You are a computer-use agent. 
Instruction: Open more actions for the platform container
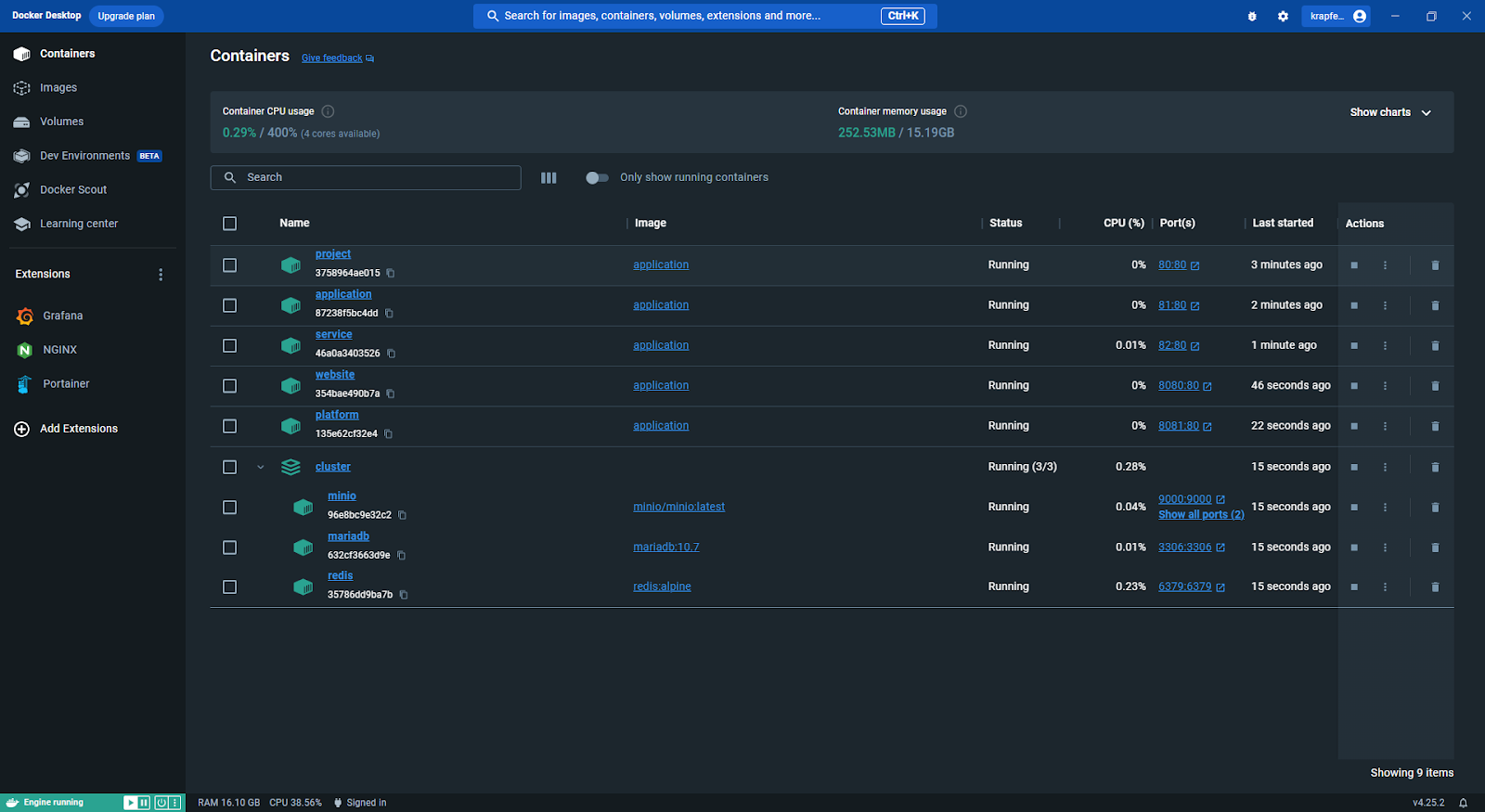coord(1385,426)
